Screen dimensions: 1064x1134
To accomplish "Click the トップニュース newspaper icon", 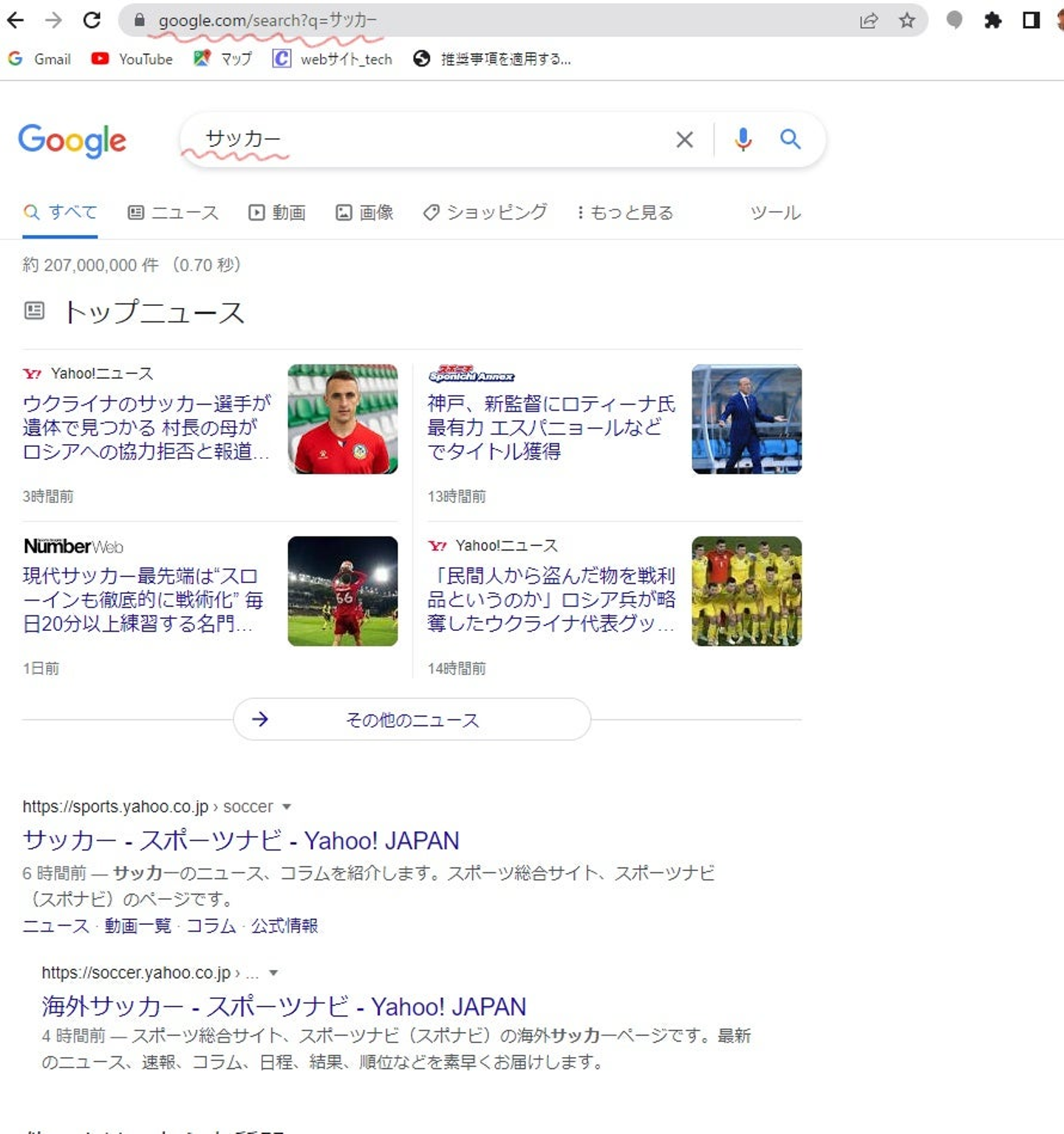I will (34, 310).
